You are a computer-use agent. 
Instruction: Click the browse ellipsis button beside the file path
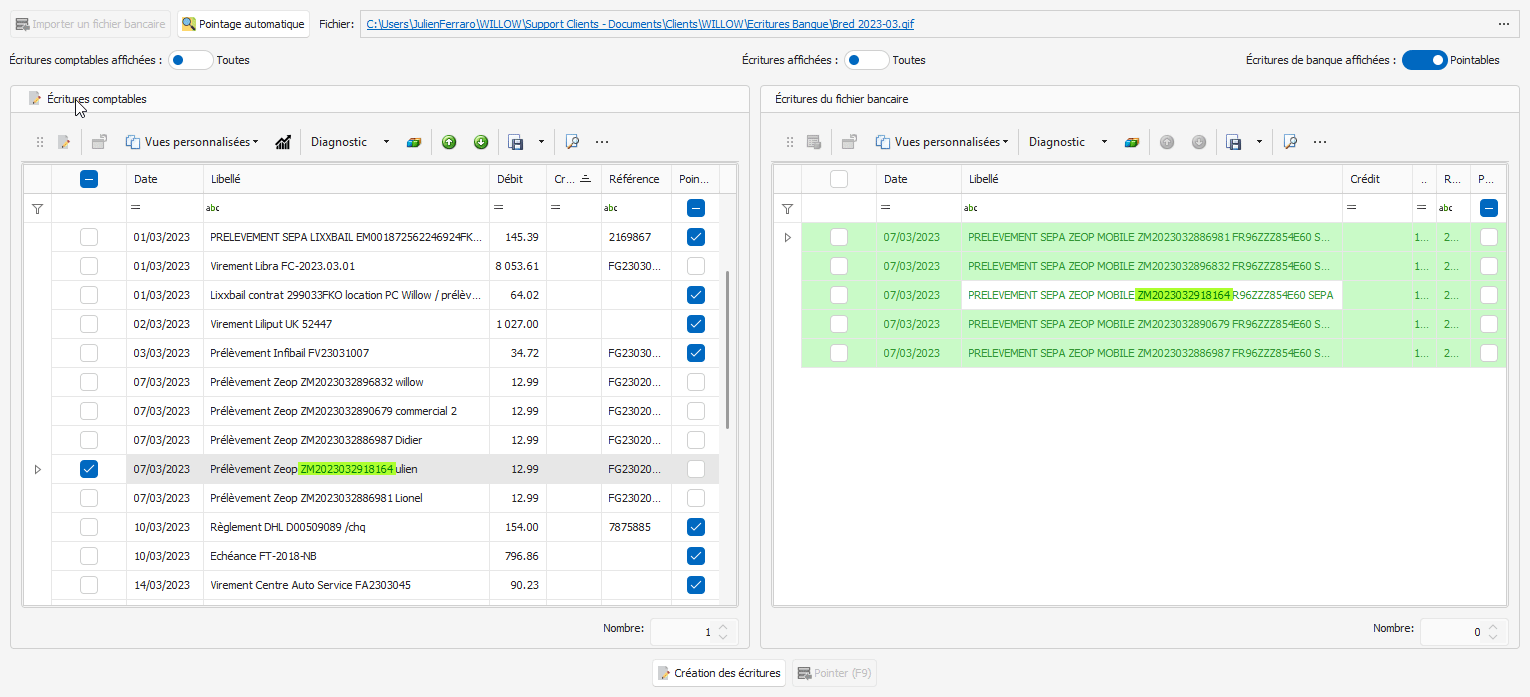point(1503,24)
